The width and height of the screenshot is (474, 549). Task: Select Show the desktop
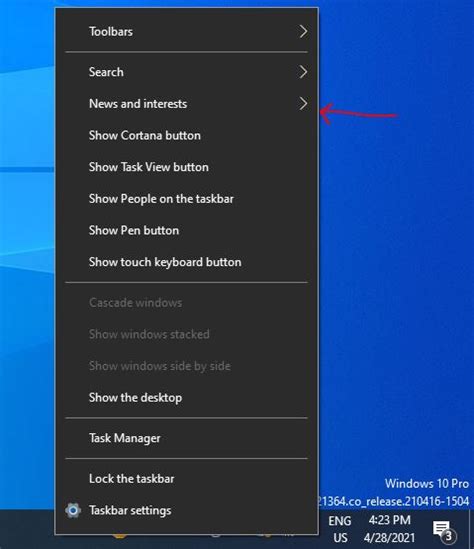point(186,398)
